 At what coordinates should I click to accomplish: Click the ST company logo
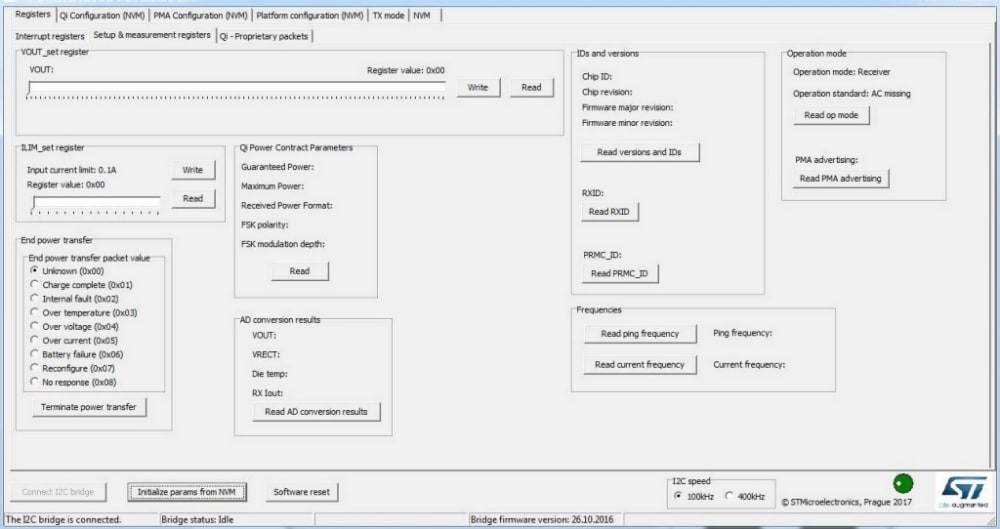coord(964,490)
